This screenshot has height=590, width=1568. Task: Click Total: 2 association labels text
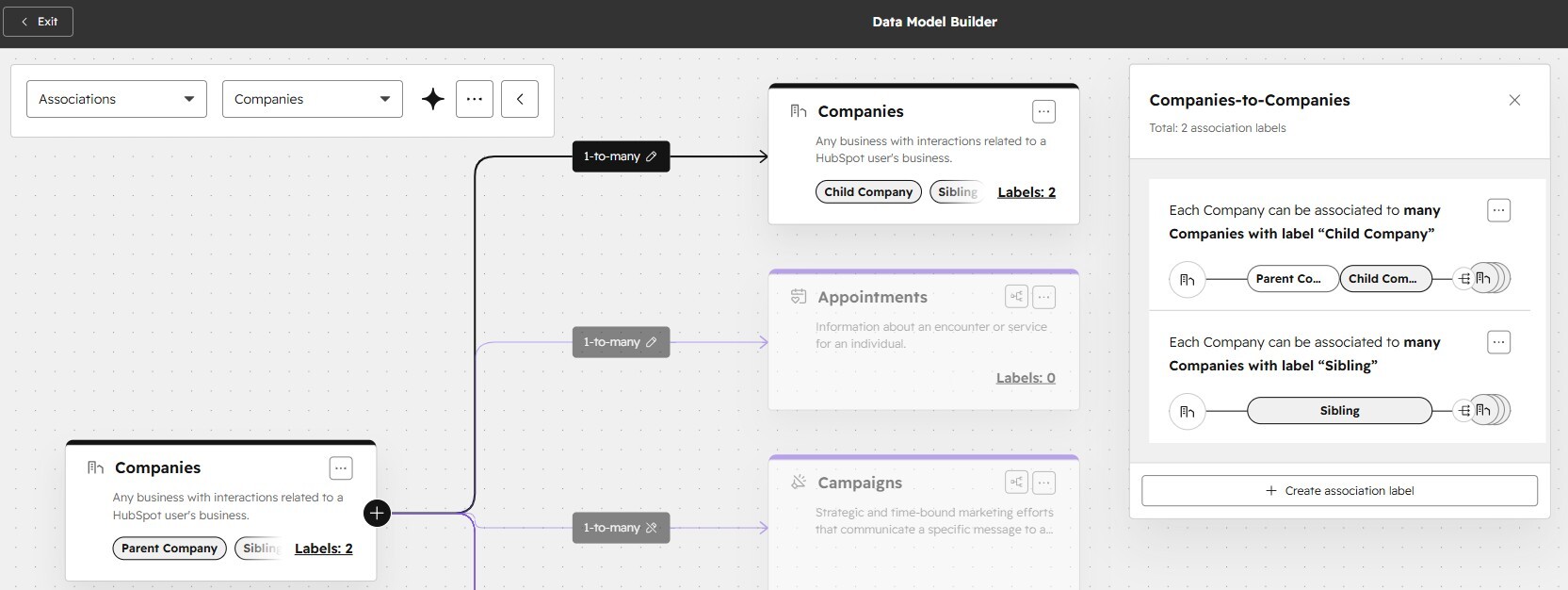coord(1217,128)
